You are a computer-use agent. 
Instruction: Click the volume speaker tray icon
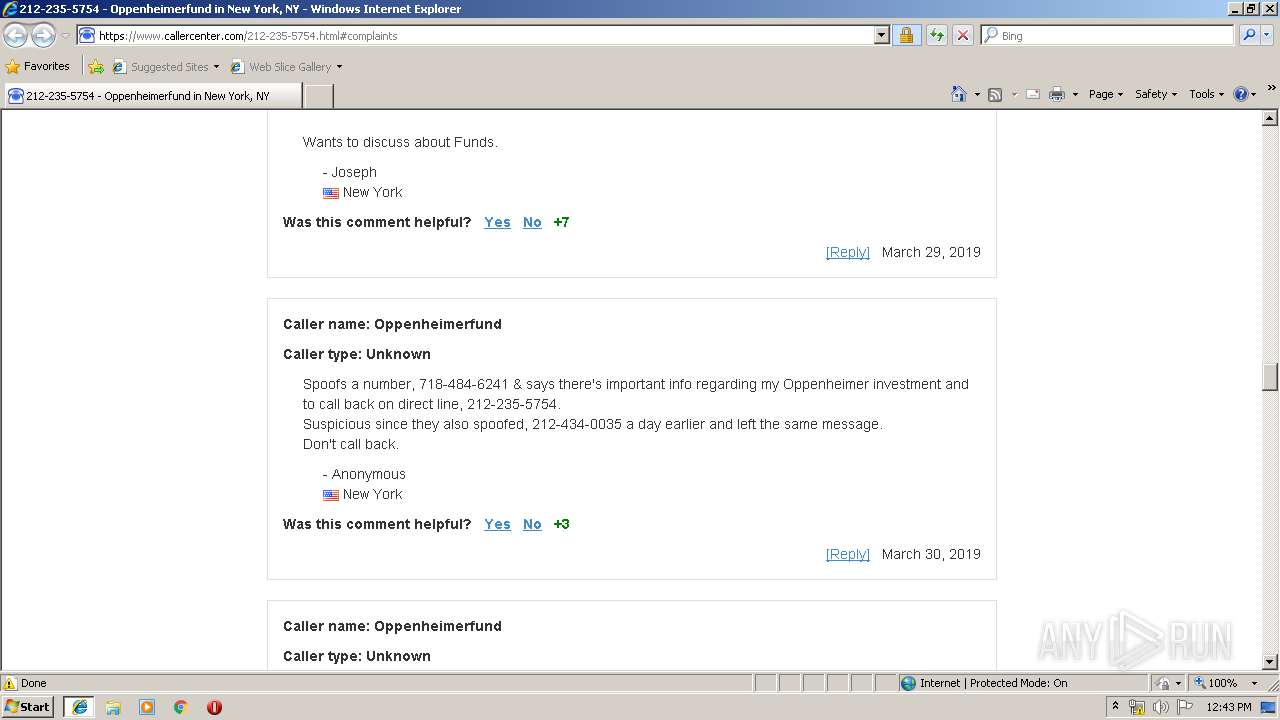pyautogui.click(x=1160, y=707)
